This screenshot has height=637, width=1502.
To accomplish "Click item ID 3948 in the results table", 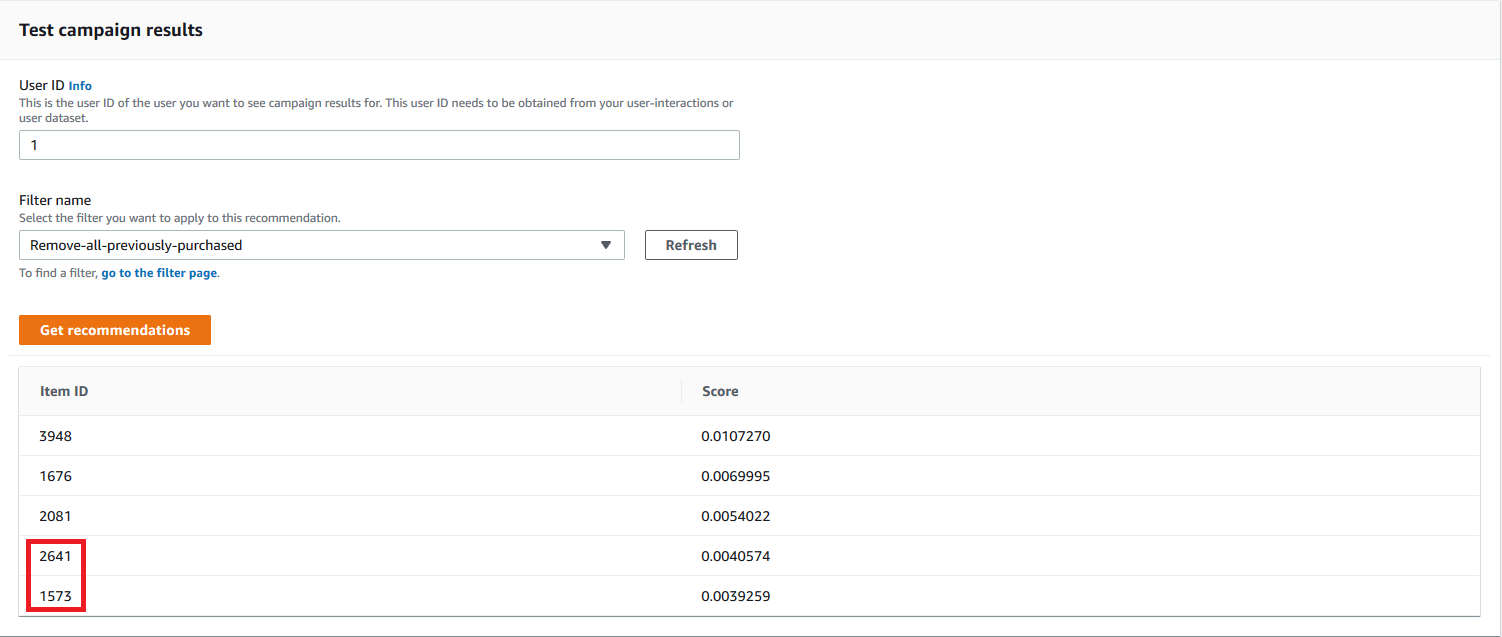I will tap(54, 435).
